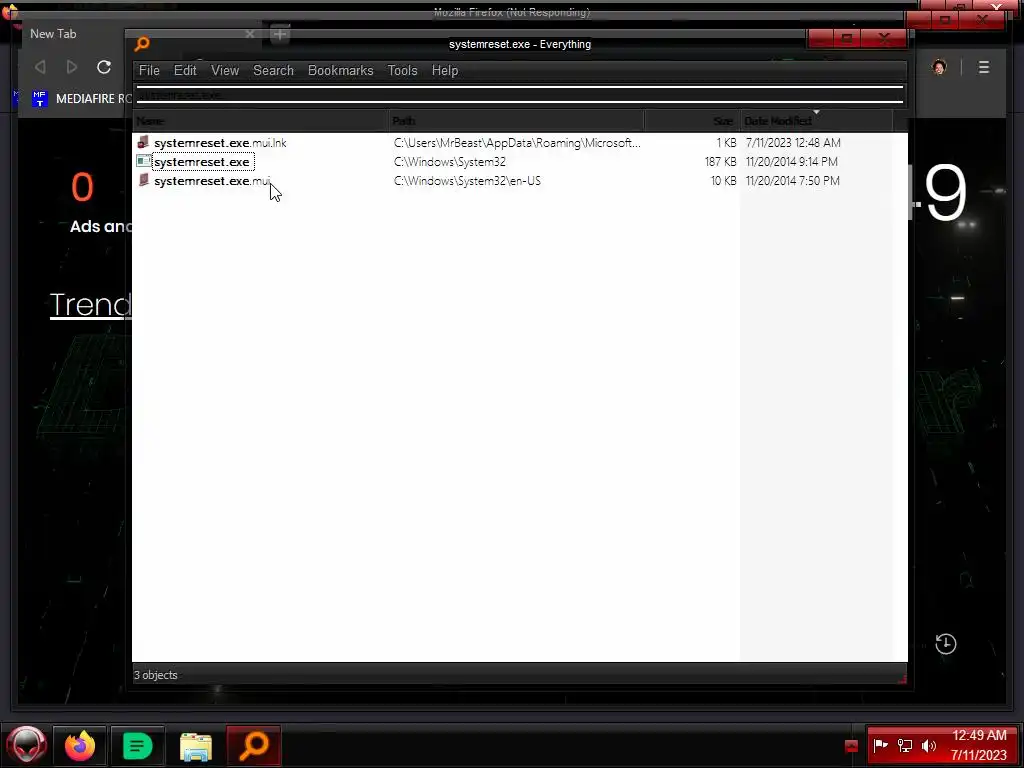Click the Firefox forward arrow button
Viewport: 1024px width, 768px height.
click(x=72, y=67)
